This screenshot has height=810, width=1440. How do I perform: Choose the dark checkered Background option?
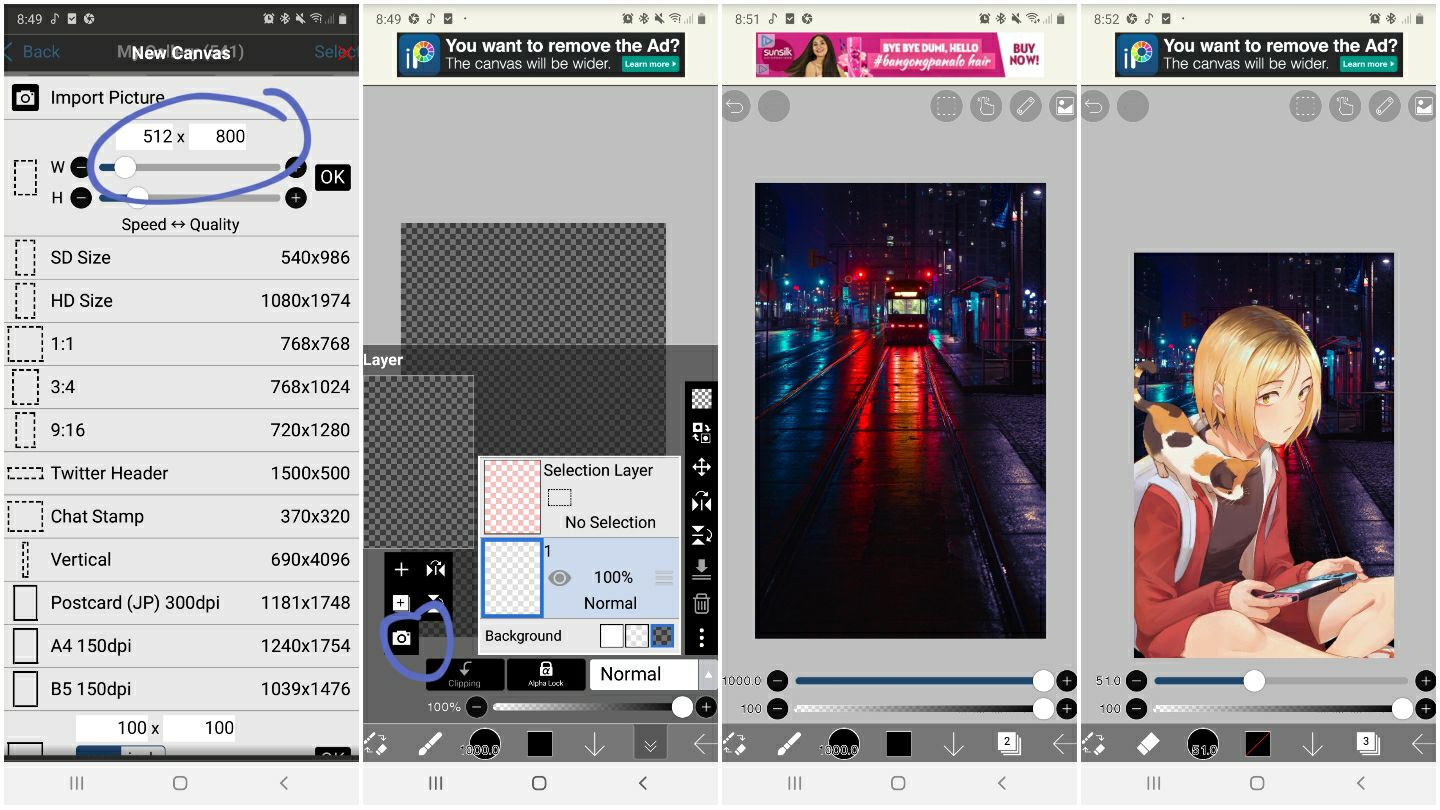pyautogui.click(x=662, y=636)
